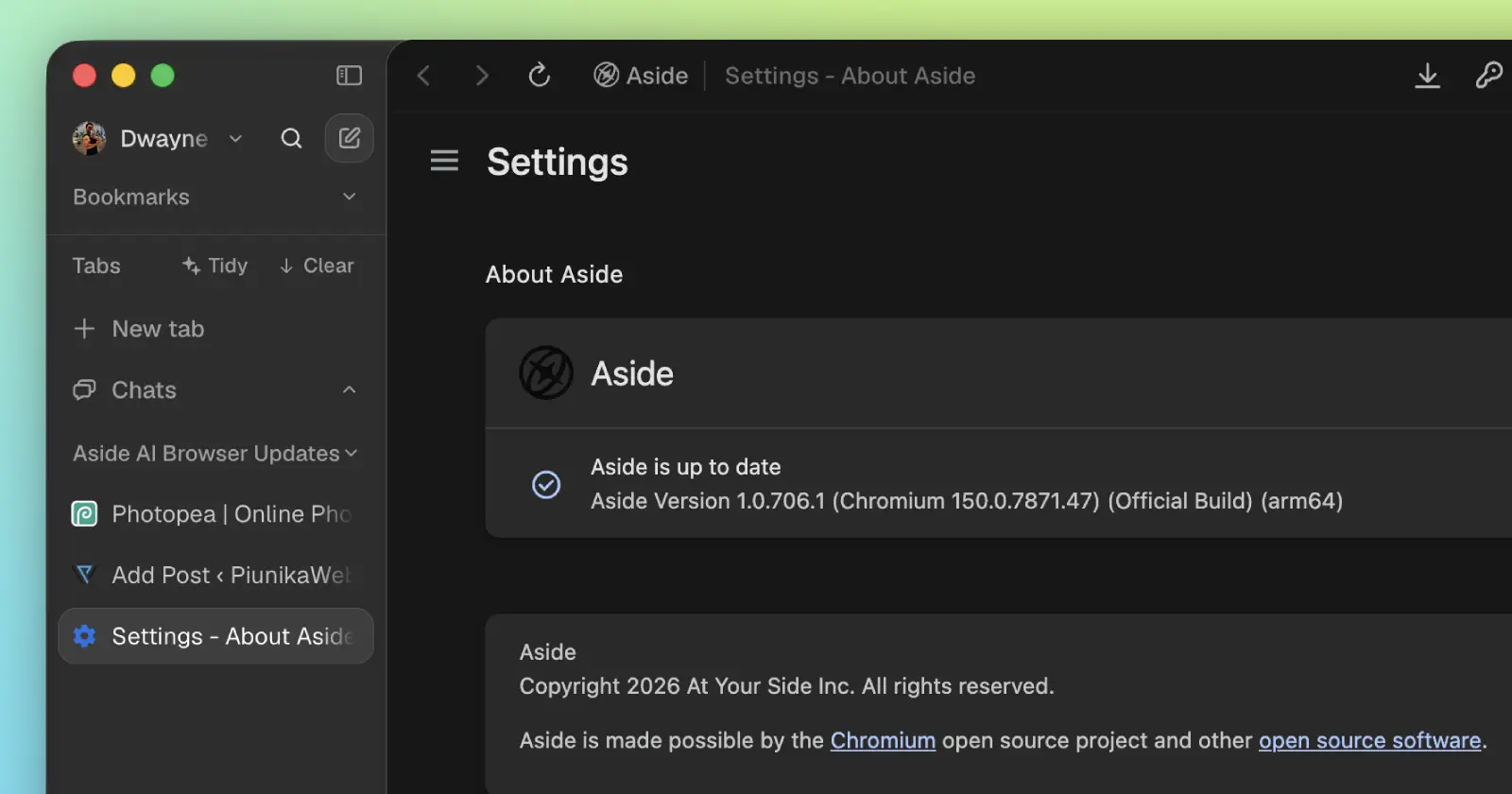The image size is (1512, 794).
Task: Open the Settings hamburger menu
Action: click(x=444, y=161)
